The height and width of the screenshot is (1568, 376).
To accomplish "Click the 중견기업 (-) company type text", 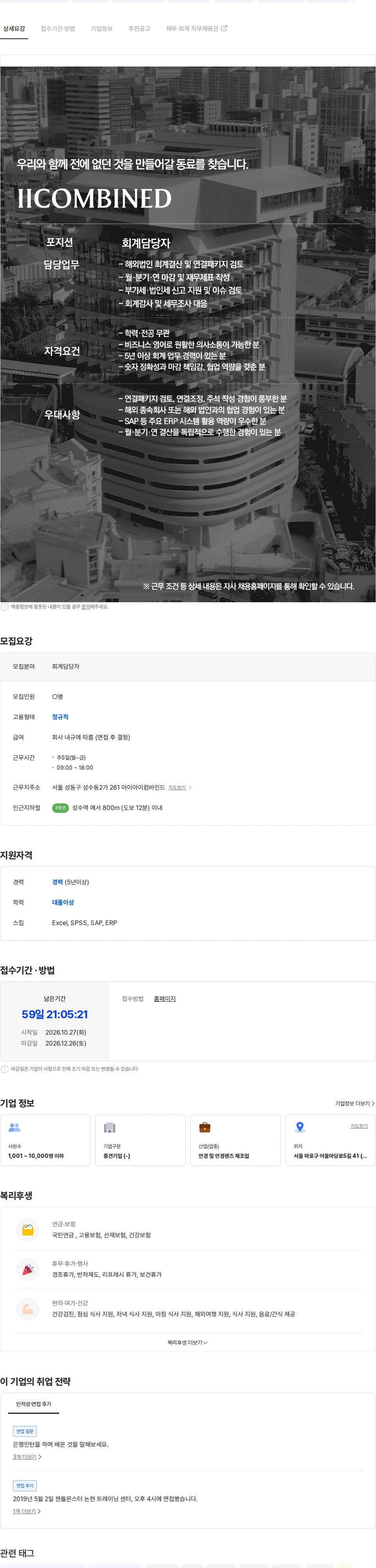I will (116, 1156).
